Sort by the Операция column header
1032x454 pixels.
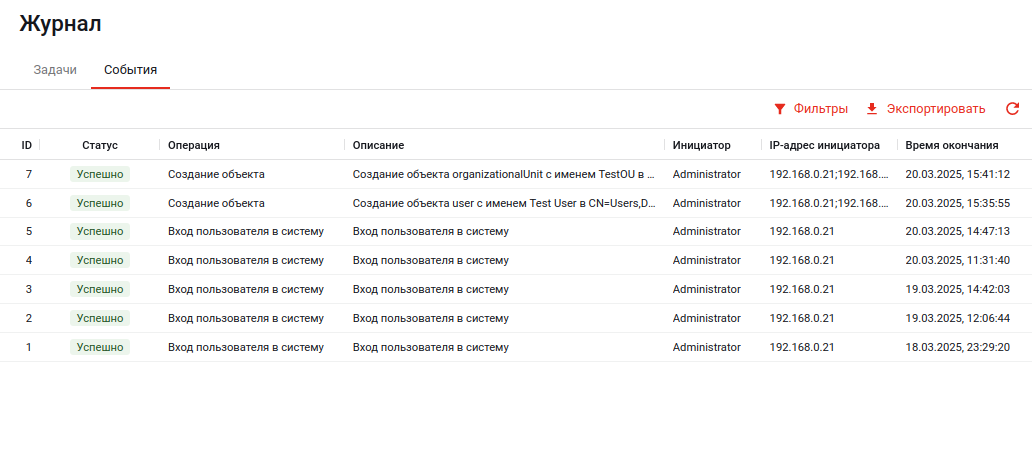pos(194,145)
